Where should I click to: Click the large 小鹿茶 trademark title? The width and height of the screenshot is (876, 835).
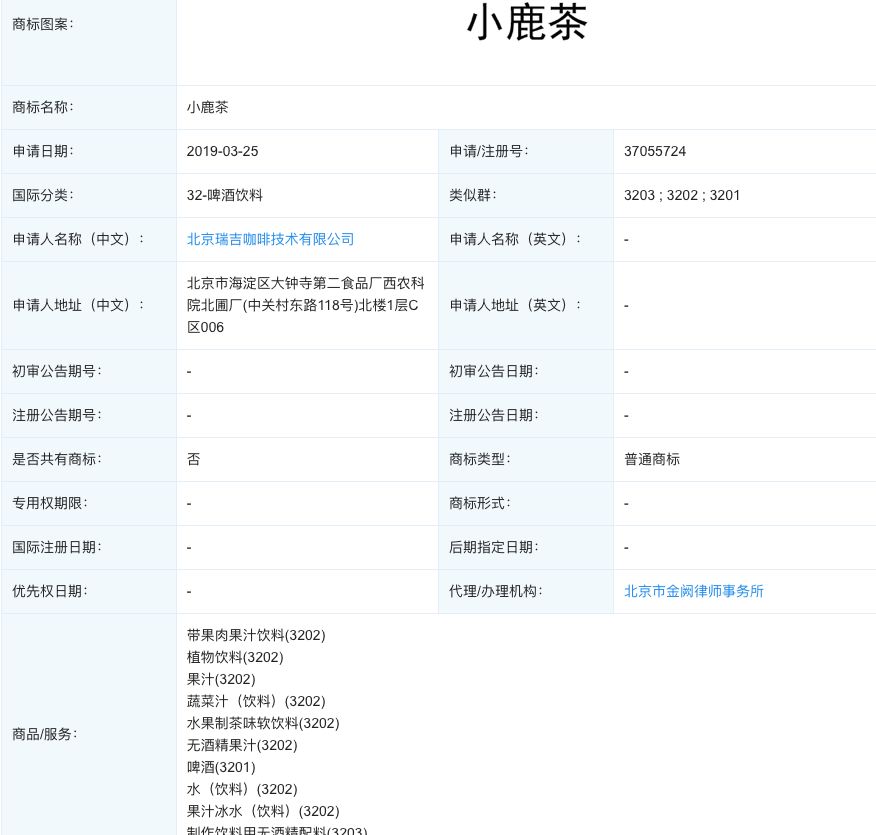coord(527,24)
